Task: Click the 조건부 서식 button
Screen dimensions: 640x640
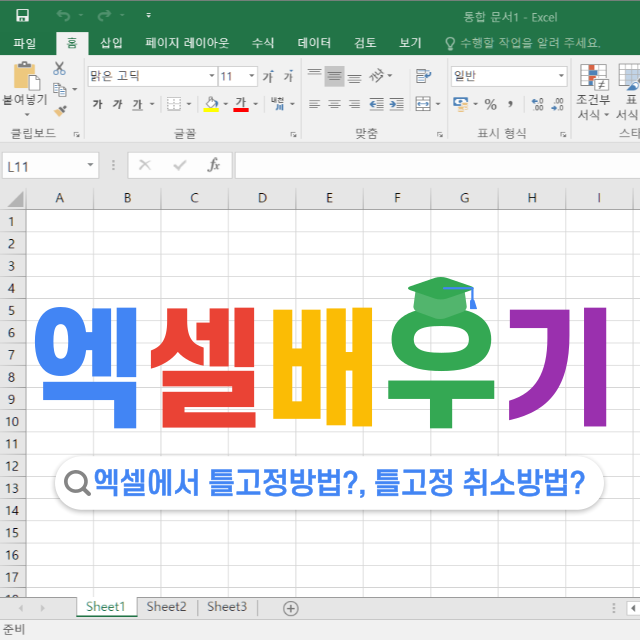Action: pos(593,92)
